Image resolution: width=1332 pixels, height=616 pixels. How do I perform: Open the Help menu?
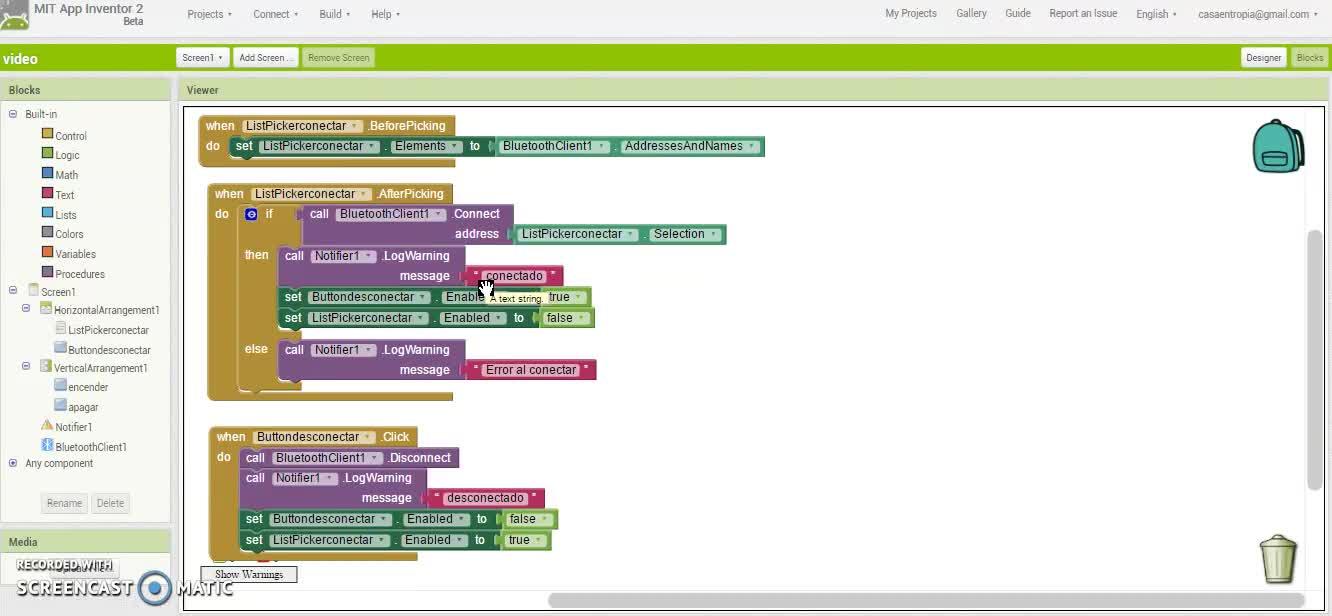pyautogui.click(x=386, y=14)
